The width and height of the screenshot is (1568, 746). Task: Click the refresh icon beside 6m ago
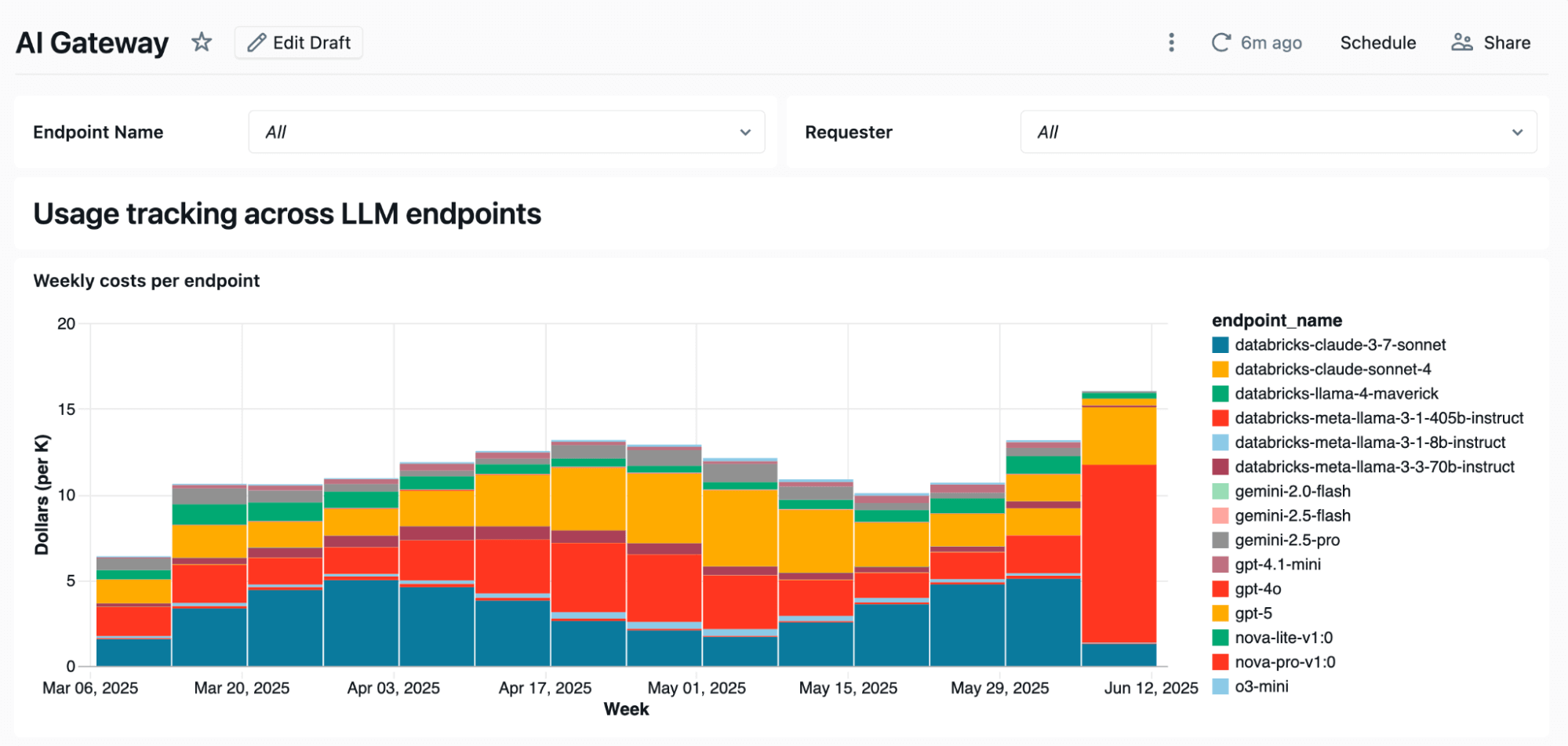tap(1221, 42)
